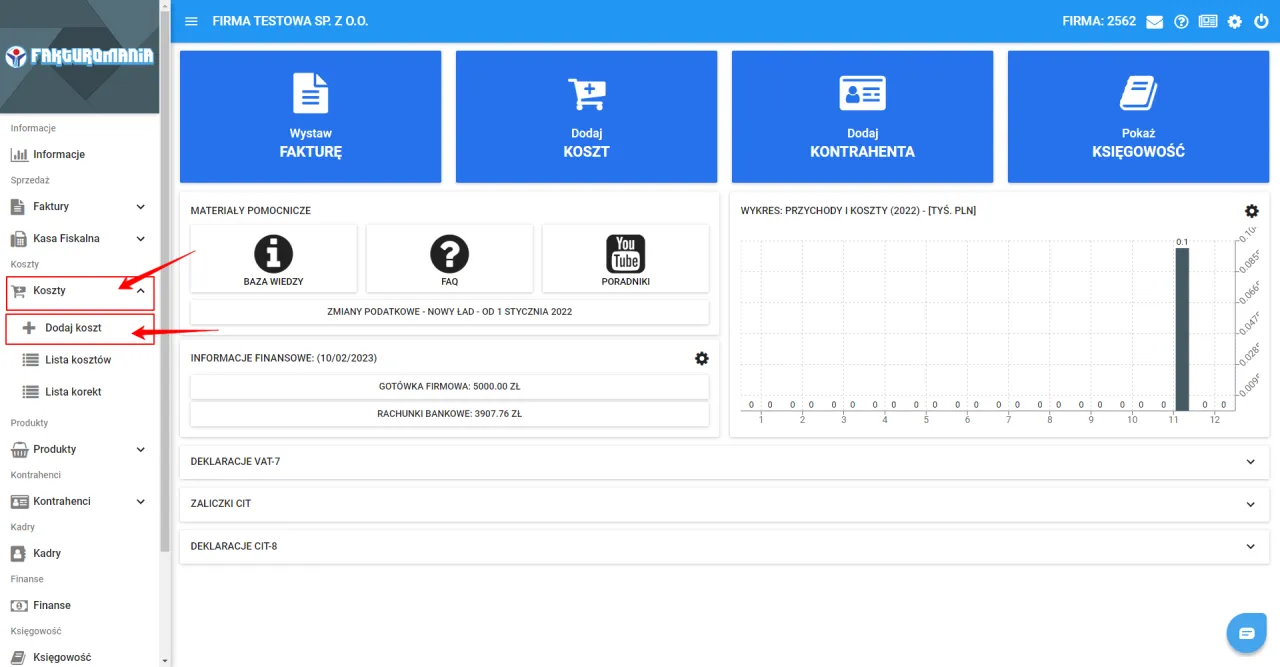Click the power logout icon
Image resolution: width=1280 pixels, height=667 pixels.
1260,22
